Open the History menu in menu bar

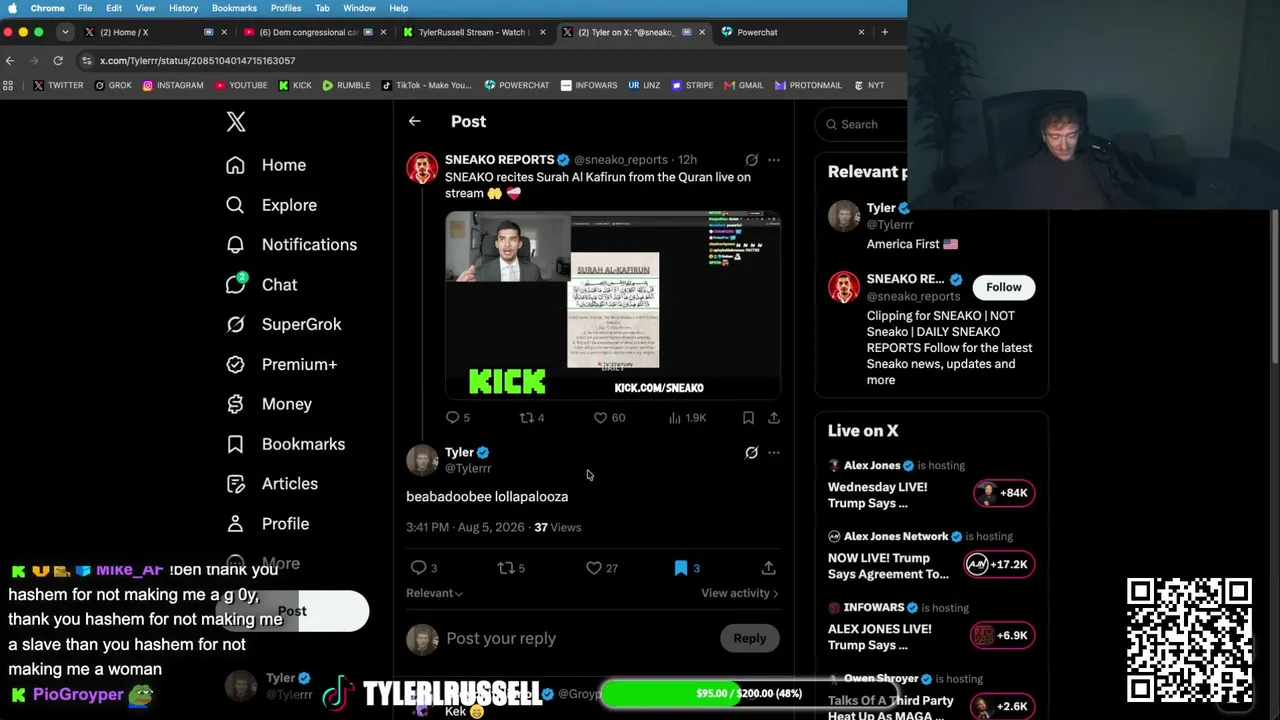pyautogui.click(x=183, y=8)
